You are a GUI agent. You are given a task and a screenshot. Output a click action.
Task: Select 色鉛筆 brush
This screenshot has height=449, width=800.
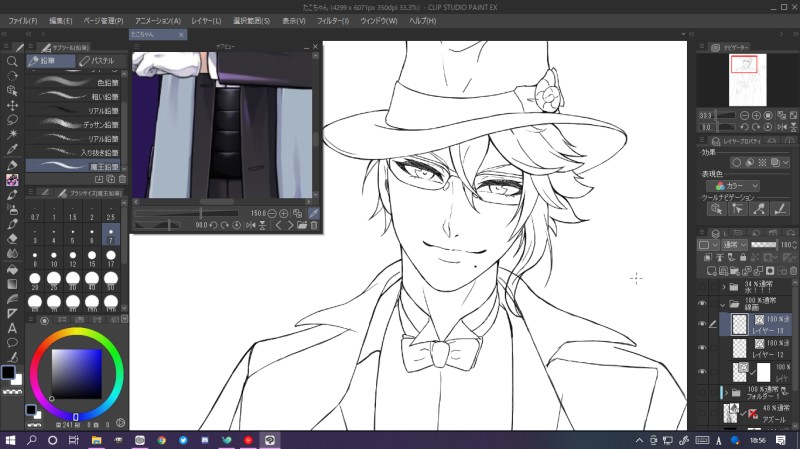(x=72, y=82)
